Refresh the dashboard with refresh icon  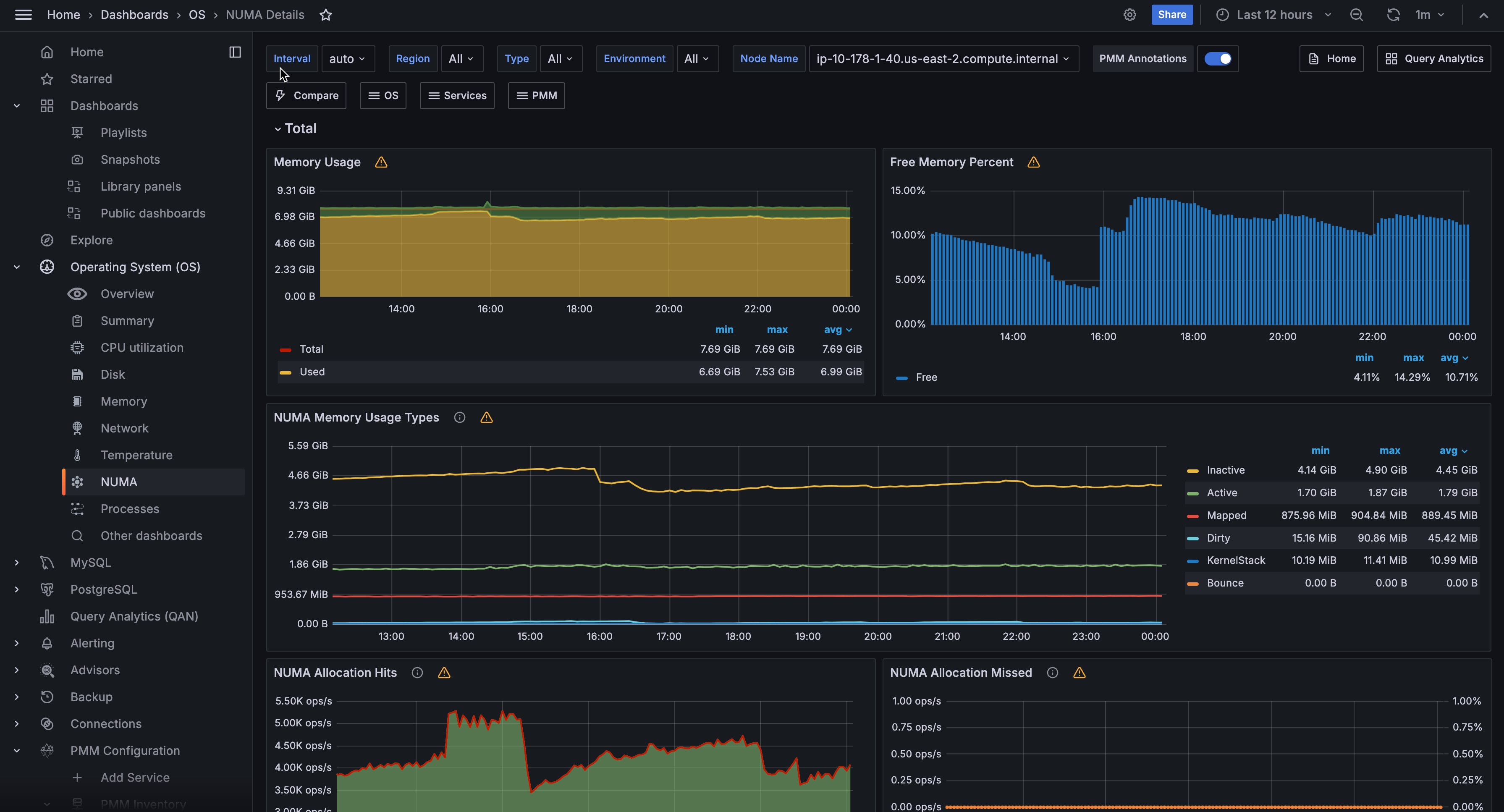pyautogui.click(x=1393, y=15)
